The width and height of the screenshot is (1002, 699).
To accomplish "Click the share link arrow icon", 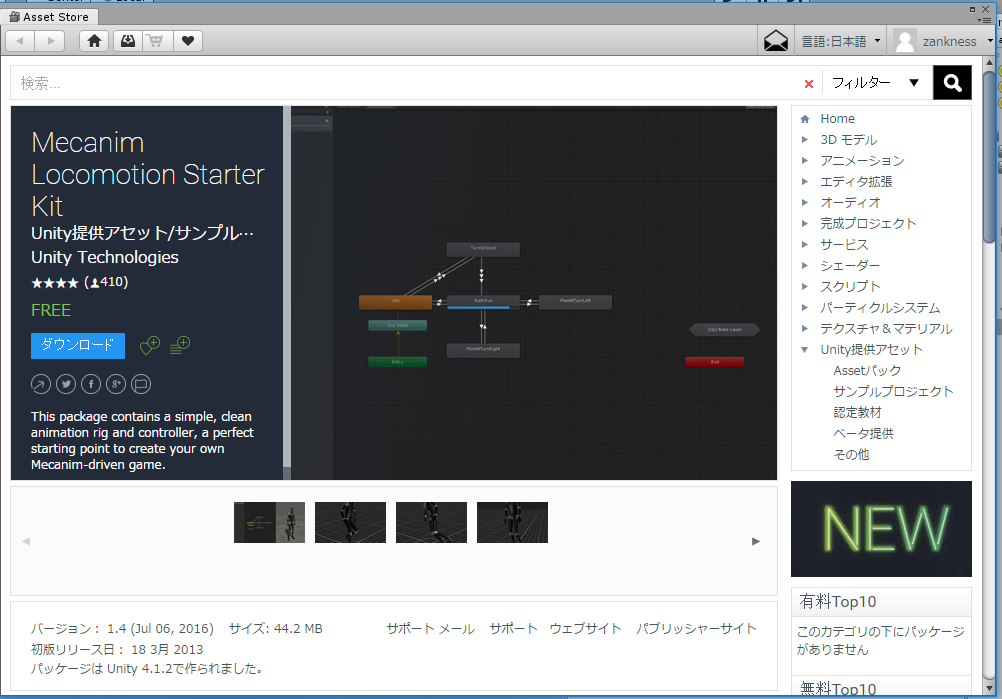I will [41, 384].
